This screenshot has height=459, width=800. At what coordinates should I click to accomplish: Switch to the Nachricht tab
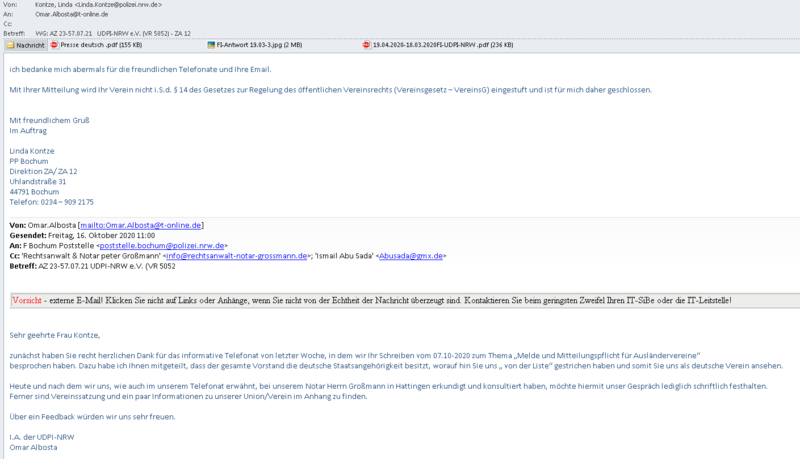point(25,45)
